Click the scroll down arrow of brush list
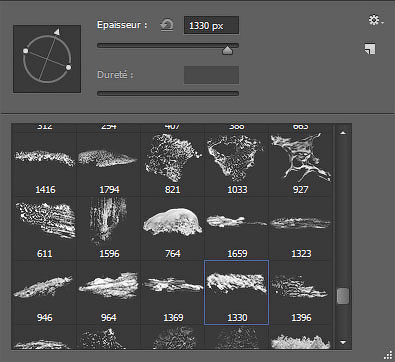The image size is (395, 362). pos(343,342)
